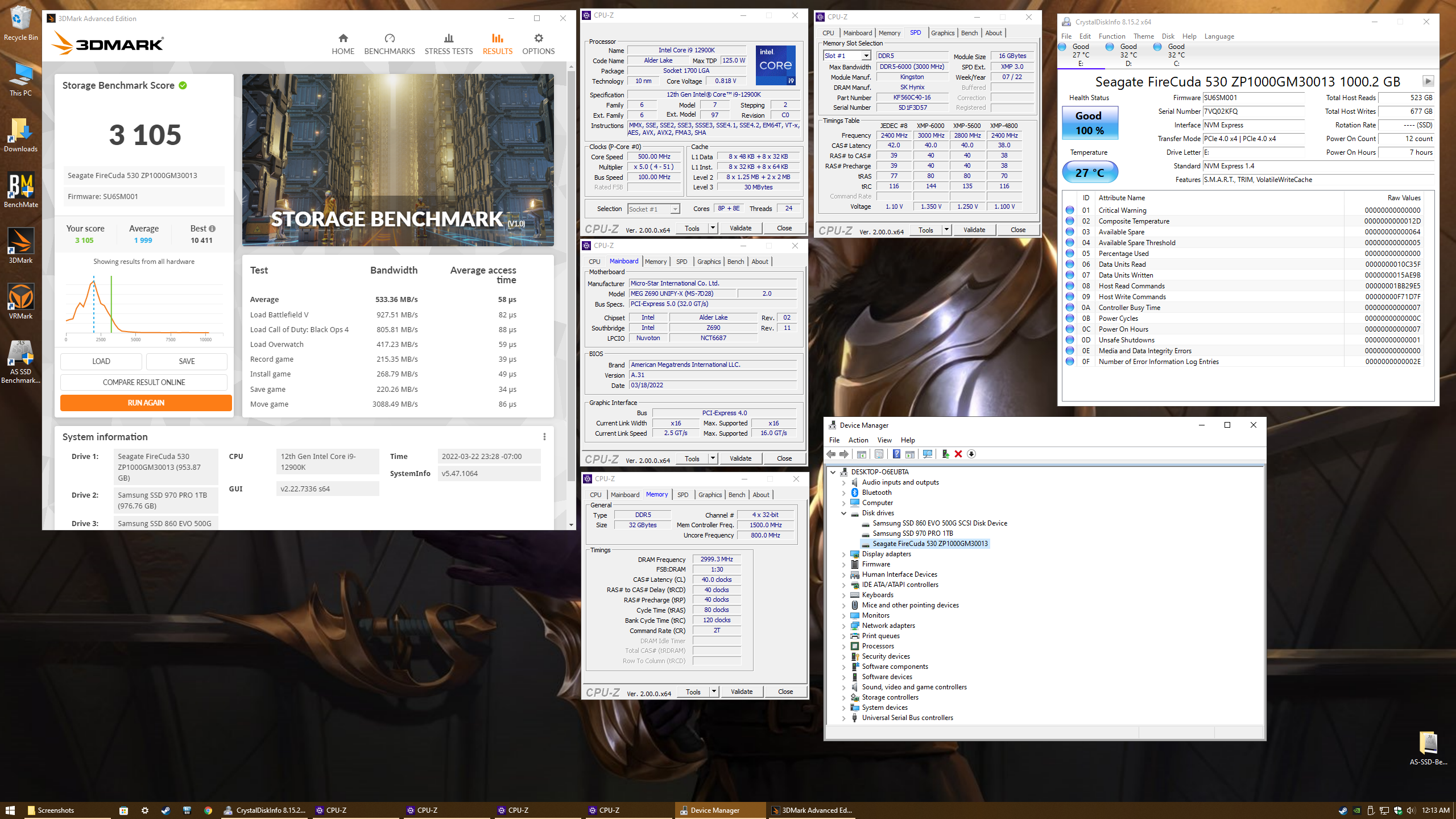
Task: Expand Storage controllers node
Action: pyautogui.click(x=844, y=697)
